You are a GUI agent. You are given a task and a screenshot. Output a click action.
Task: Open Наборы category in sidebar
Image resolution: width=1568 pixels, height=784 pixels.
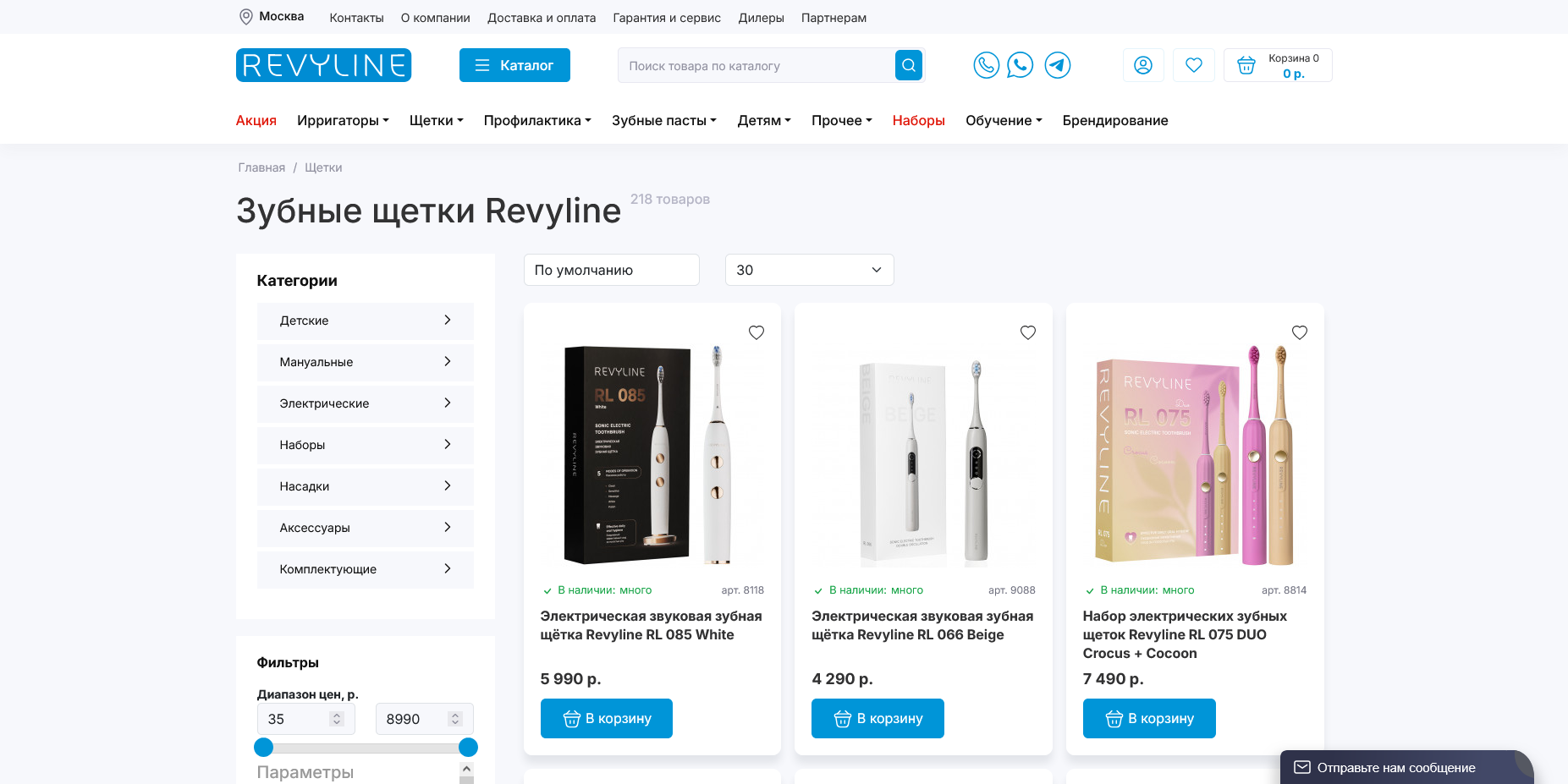(x=366, y=445)
